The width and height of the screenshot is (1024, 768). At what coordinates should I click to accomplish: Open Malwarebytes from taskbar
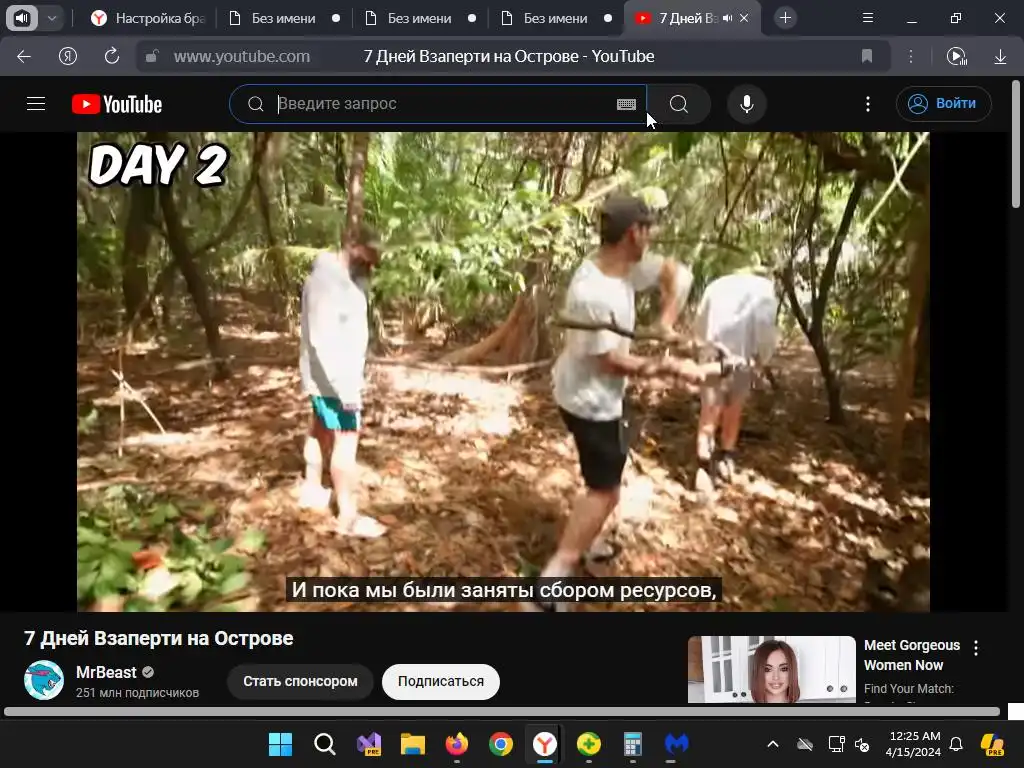[677, 744]
